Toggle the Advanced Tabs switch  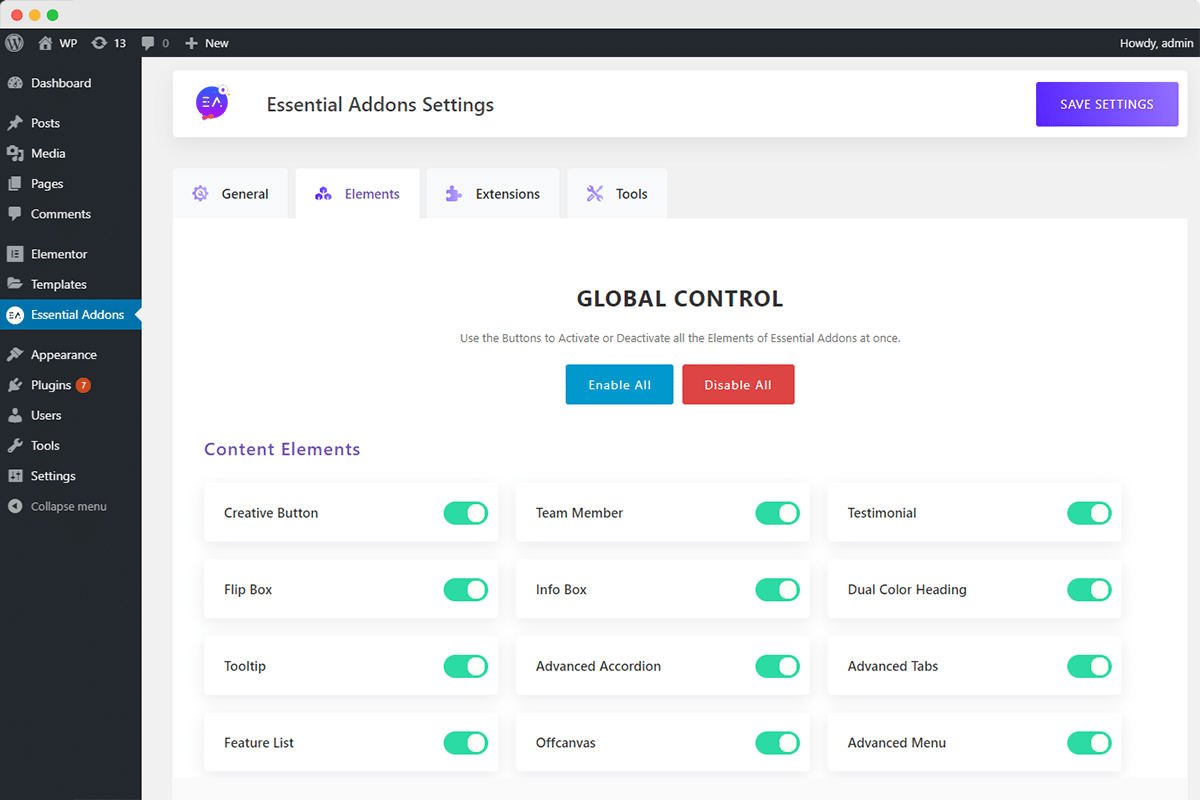pyautogui.click(x=1090, y=666)
